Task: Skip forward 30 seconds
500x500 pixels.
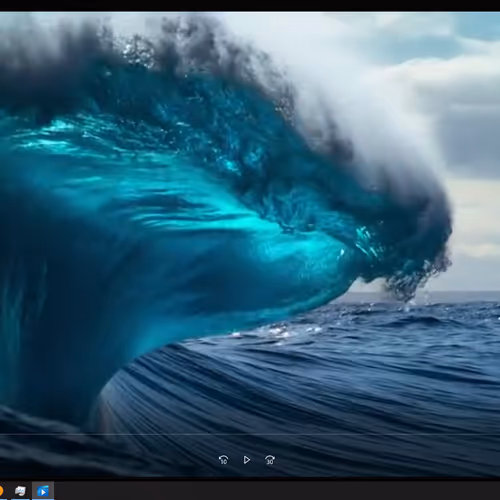Action: click(270, 460)
